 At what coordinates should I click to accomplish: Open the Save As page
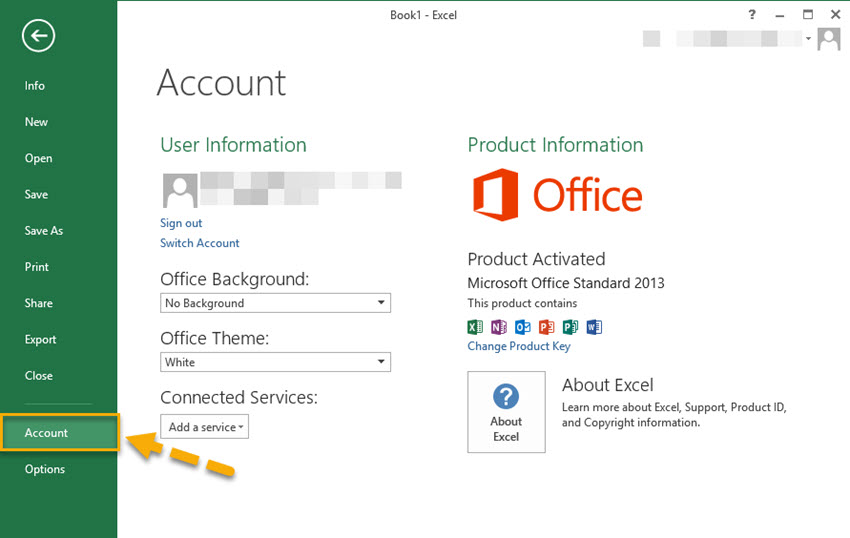(44, 230)
